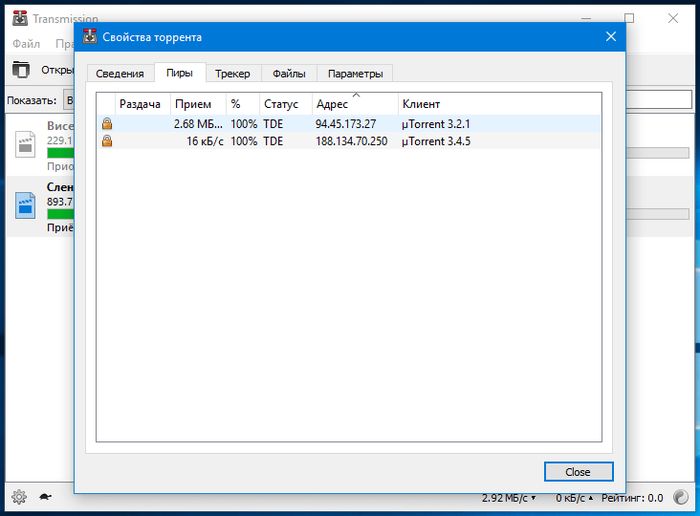Click the first torrent's video file icon

tap(25, 144)
